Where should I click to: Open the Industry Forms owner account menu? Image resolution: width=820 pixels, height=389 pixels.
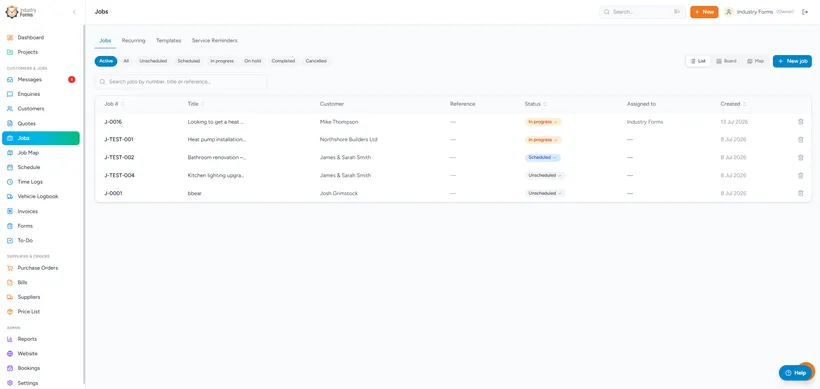(759, 12)
